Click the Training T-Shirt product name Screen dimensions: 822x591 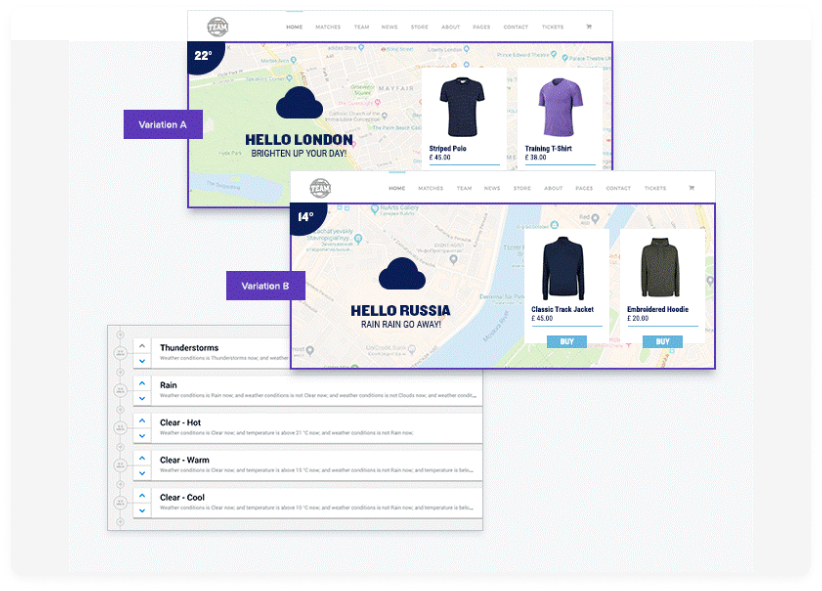click(x=548, y=148)
